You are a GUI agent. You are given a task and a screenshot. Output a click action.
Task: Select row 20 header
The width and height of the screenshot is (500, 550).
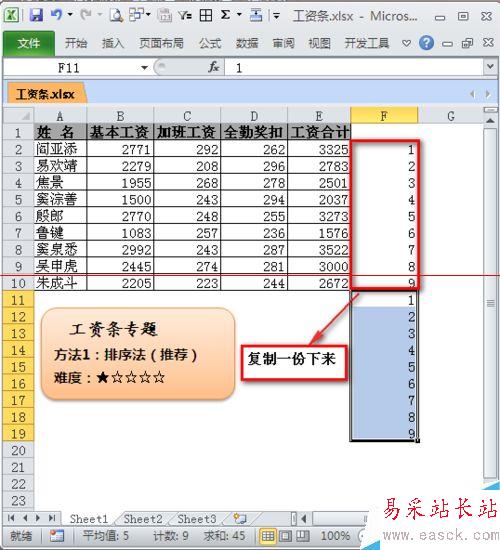(x=19, y=450)
